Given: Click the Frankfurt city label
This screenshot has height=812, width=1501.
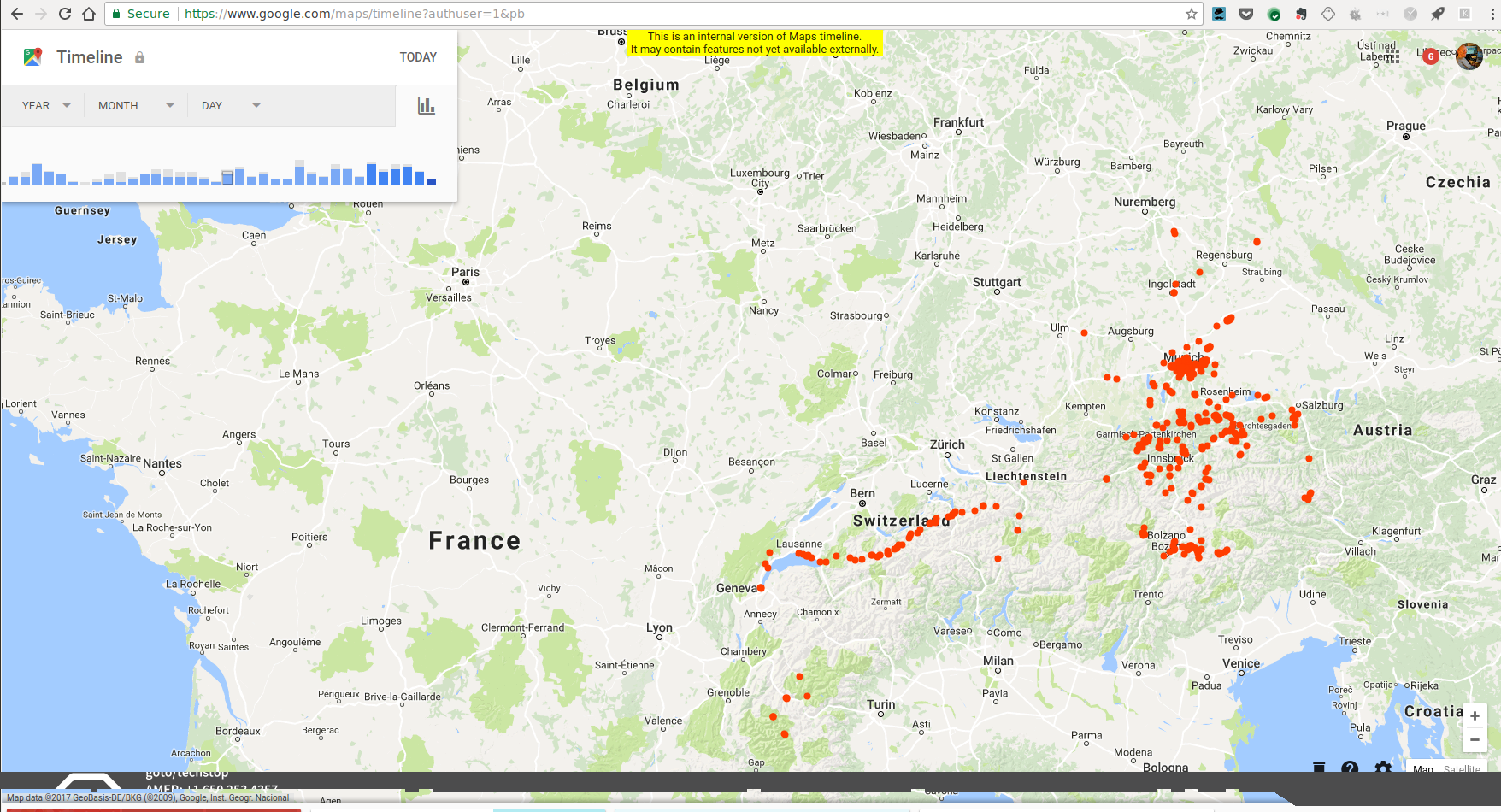Looking at the screenshot, I should tap(958, 122).
